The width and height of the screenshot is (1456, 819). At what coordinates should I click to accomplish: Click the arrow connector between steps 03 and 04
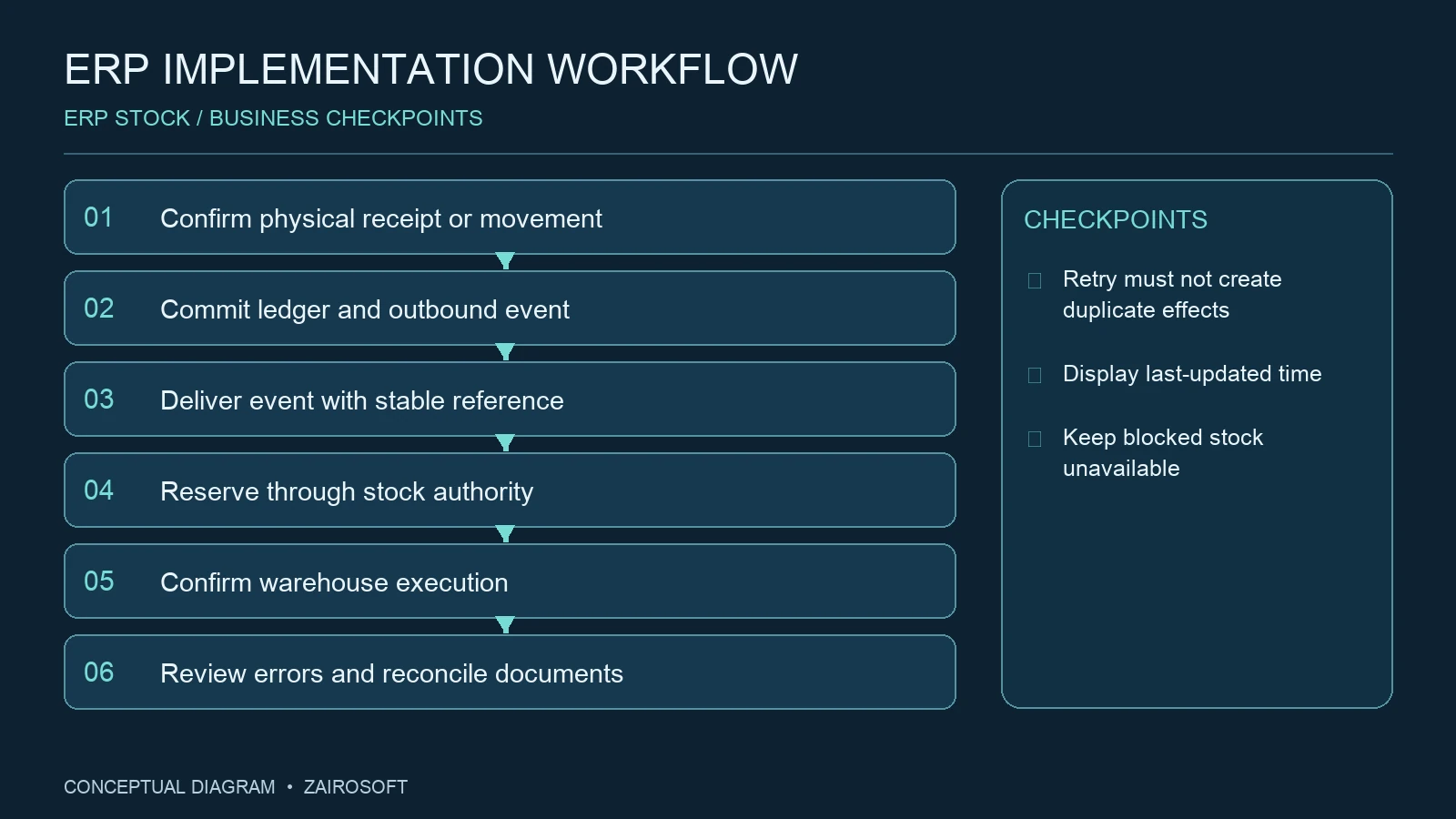coord(505,443)
